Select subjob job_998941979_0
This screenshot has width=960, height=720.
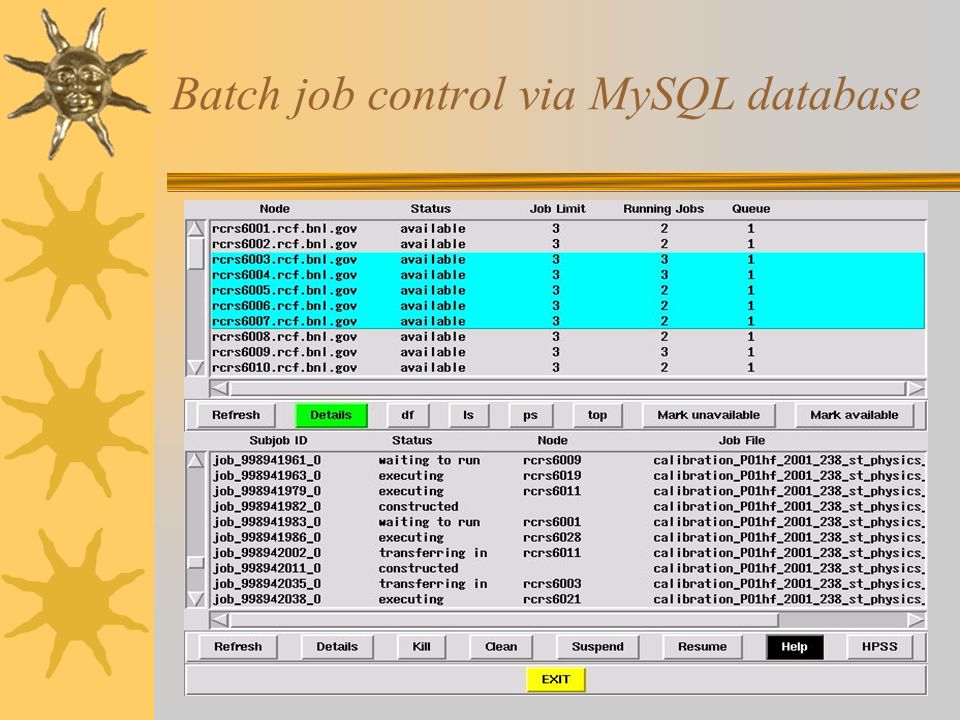point(567,491)
